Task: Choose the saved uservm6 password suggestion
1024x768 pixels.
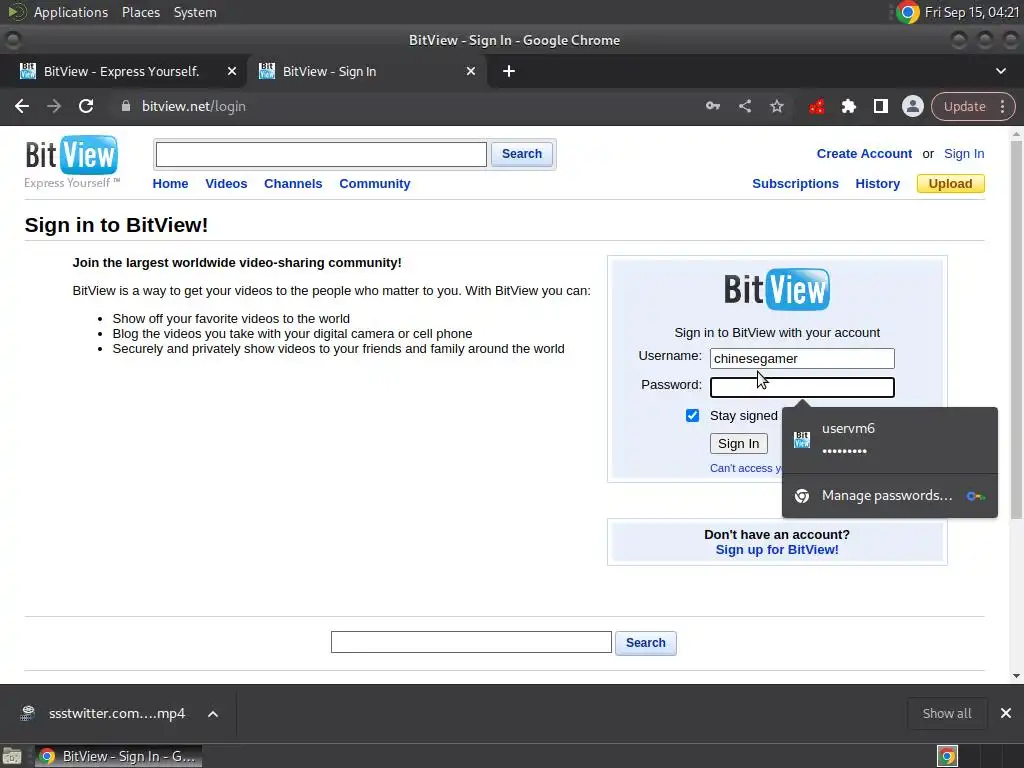Action: 889,440
